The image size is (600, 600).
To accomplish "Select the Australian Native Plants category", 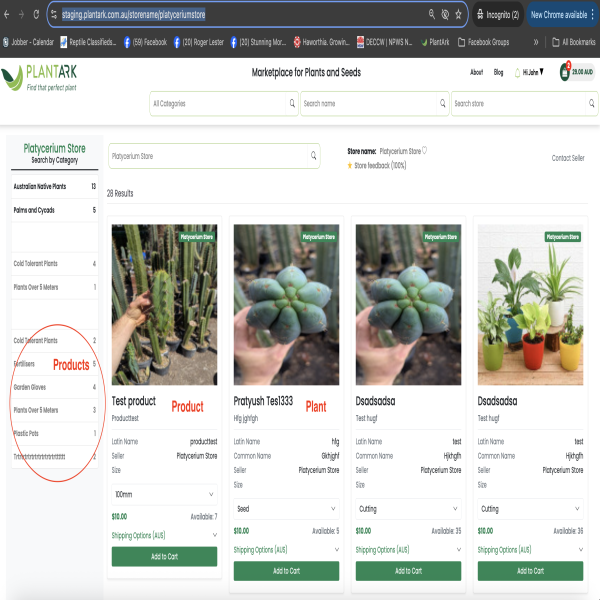I will (40, 186).
